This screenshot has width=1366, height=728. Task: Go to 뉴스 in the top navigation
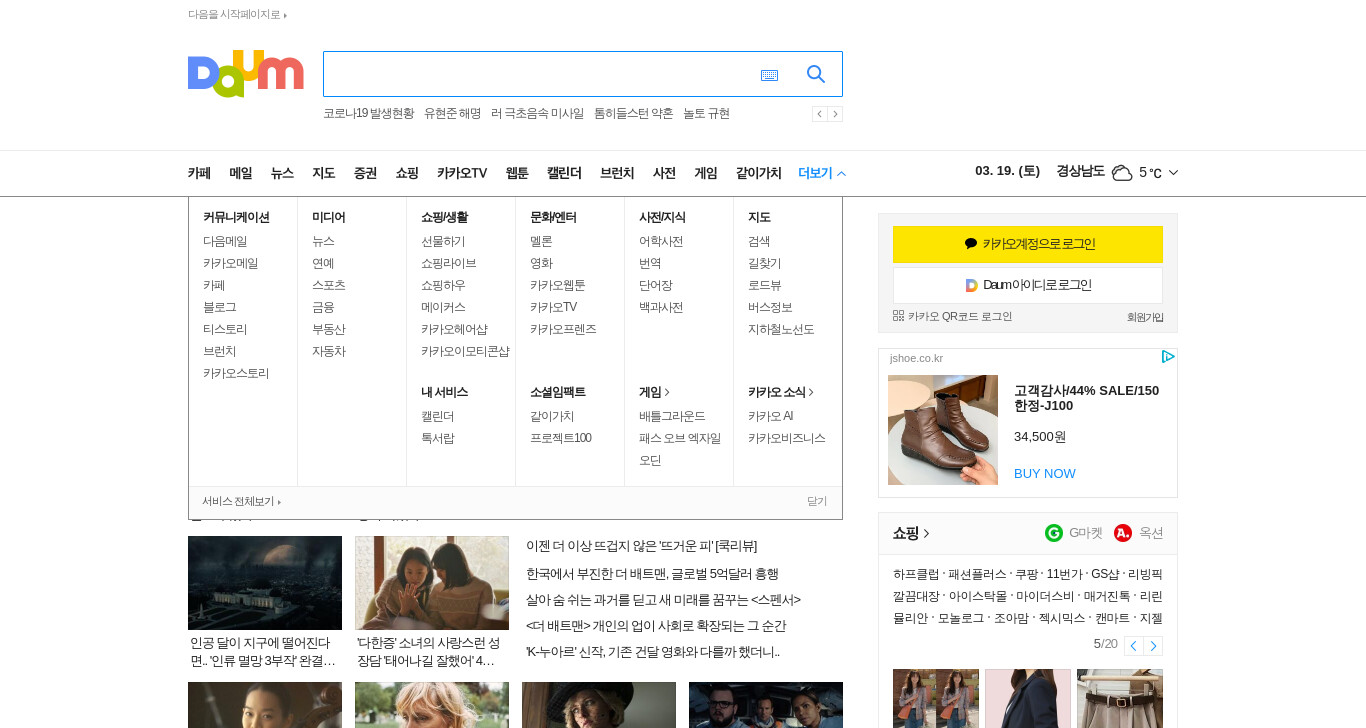[282, 173]
